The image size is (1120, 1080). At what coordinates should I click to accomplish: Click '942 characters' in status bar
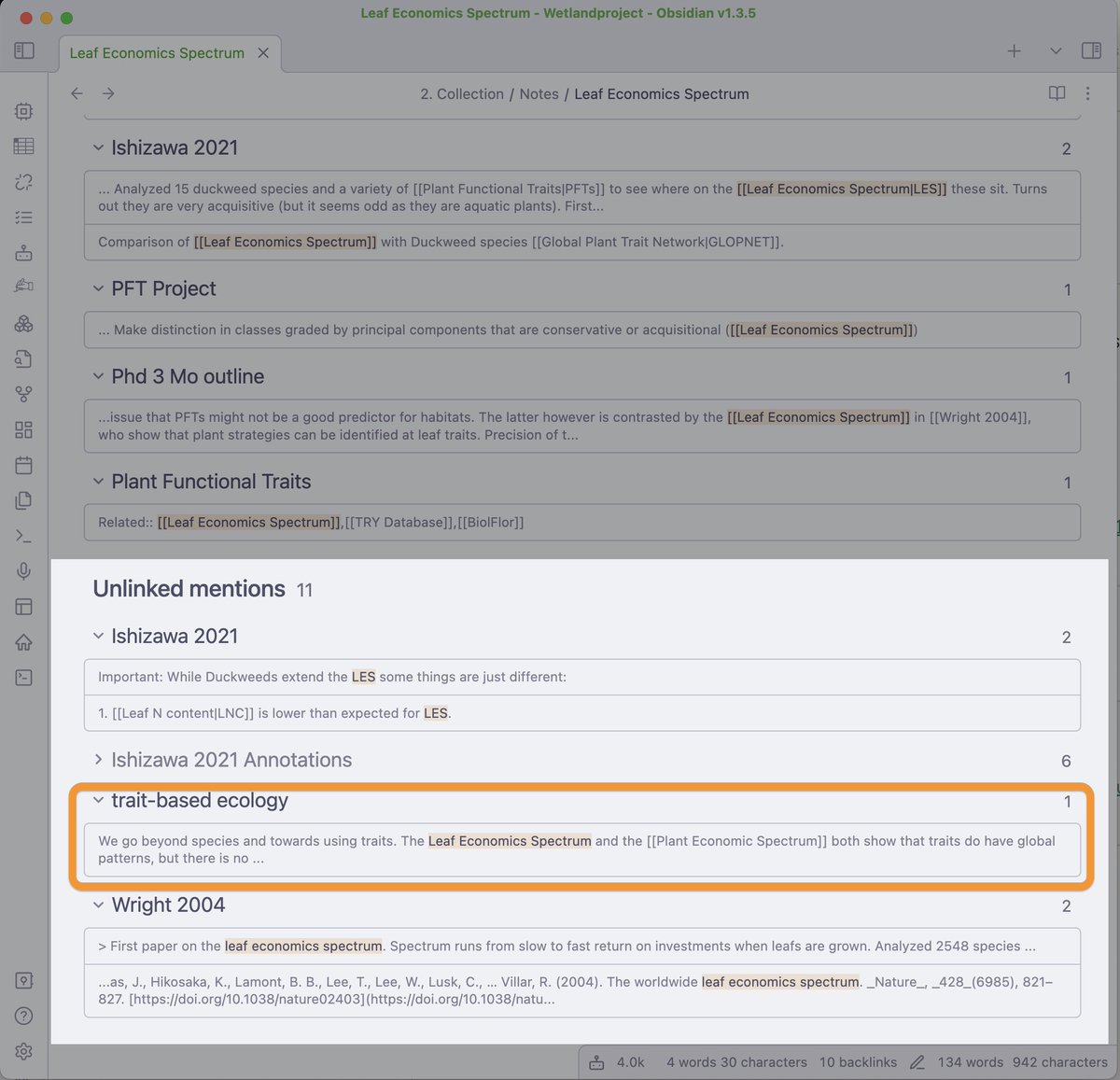1060,1062
